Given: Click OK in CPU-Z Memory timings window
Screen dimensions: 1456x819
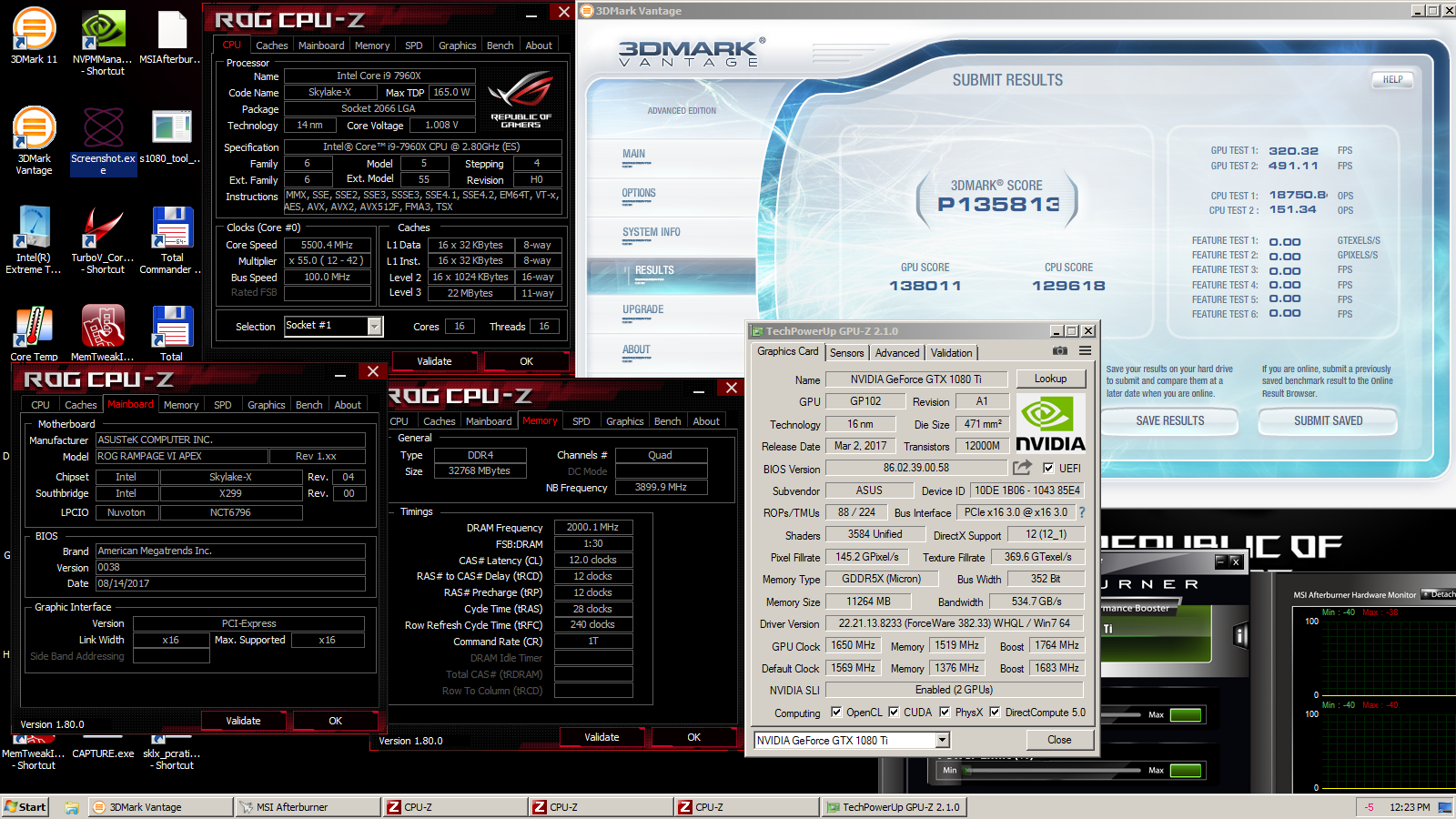Looking at the screenshot, I should point(694,737).
